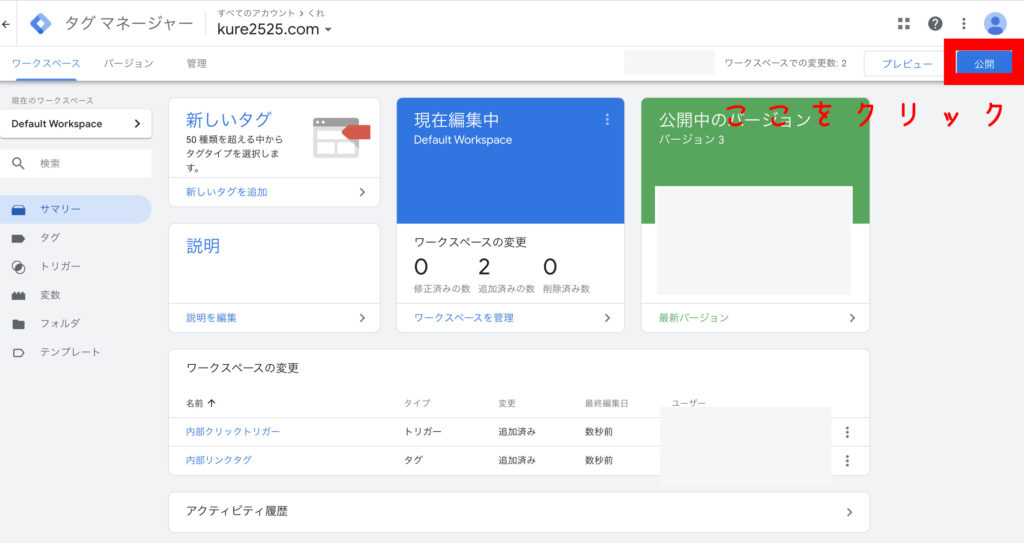1024x543 pixels.
Task: Select サマリー in the sidebar
Action: click(x=76, y=209)
